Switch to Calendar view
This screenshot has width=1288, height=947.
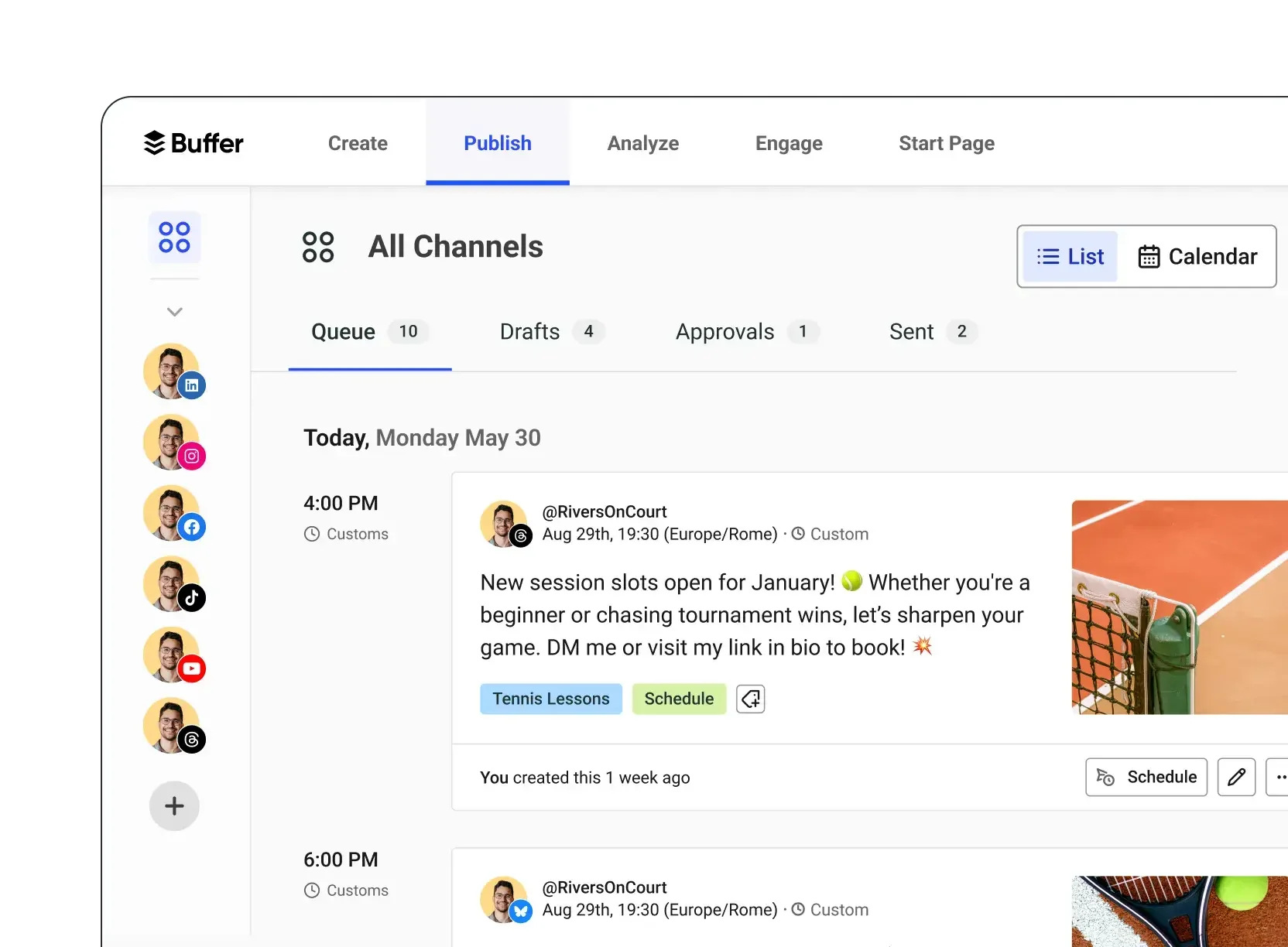click(x=1197, y=256)
